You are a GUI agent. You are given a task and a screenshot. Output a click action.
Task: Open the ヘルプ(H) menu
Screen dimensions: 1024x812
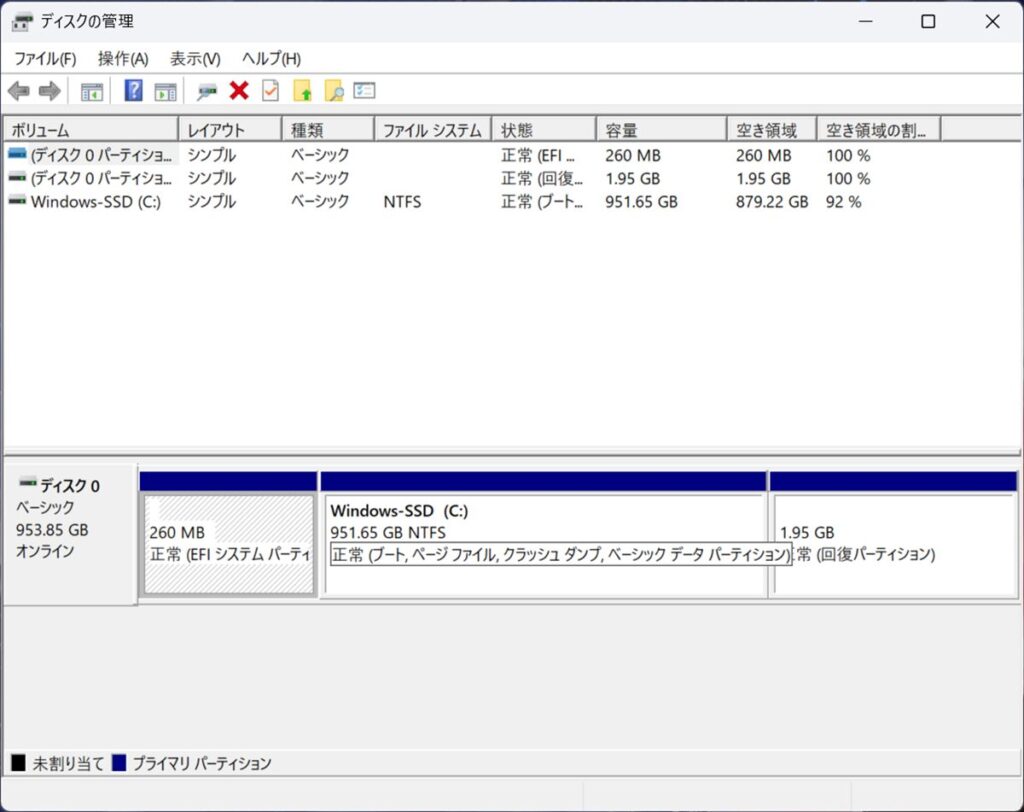pos(272,59)
